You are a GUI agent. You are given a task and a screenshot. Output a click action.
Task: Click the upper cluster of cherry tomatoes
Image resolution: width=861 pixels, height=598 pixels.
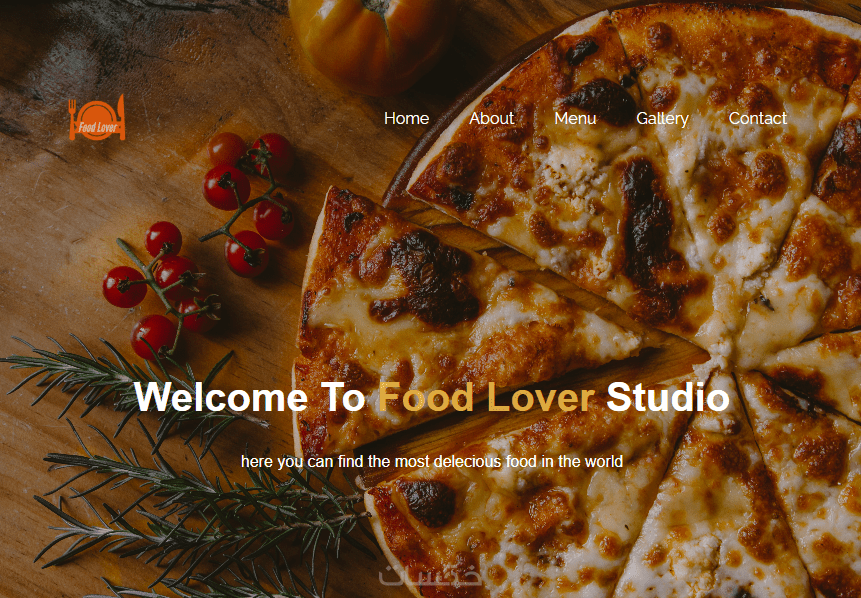point(250,200)
